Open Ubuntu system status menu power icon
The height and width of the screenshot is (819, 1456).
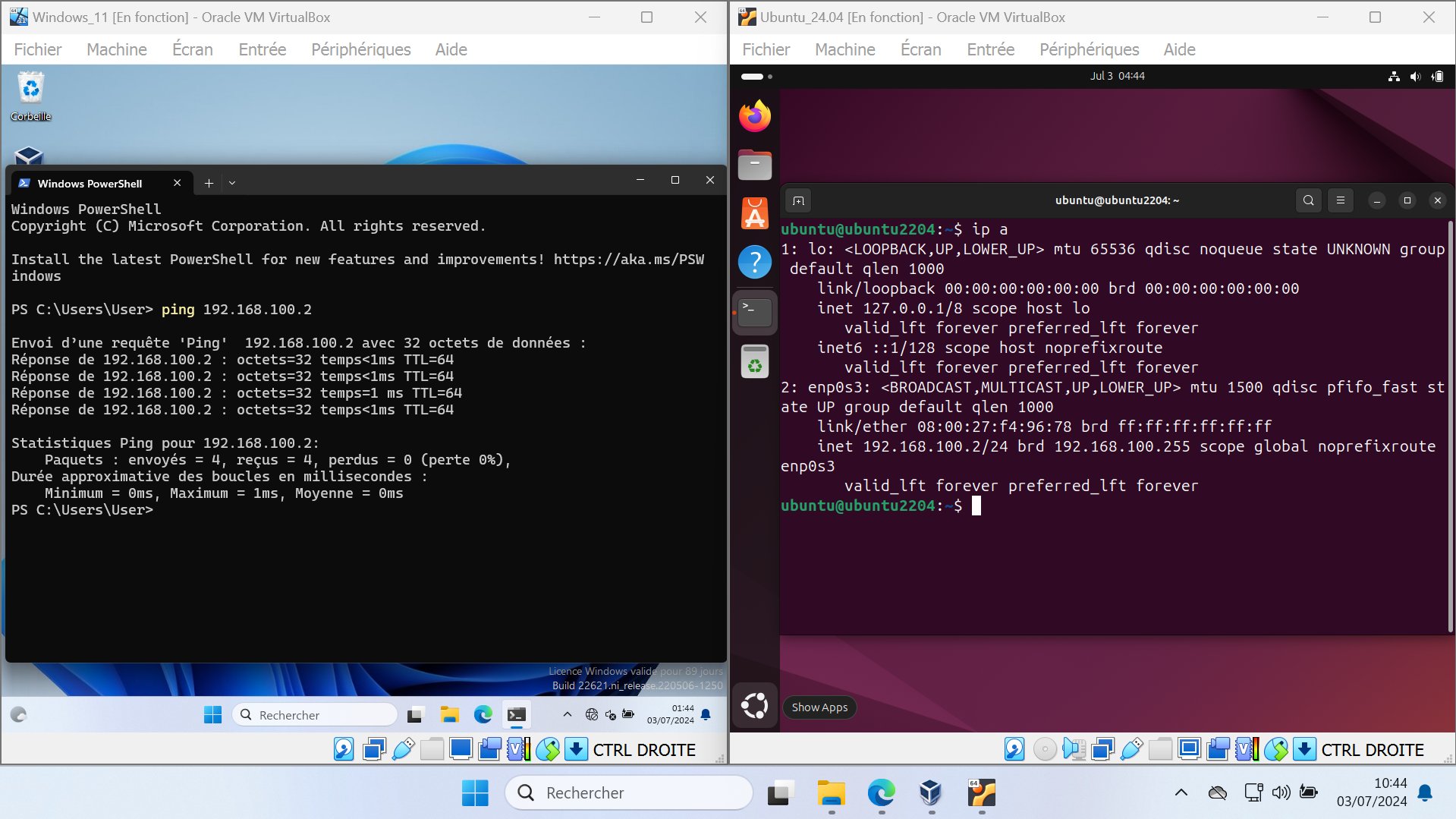[x=1438, y=76]
